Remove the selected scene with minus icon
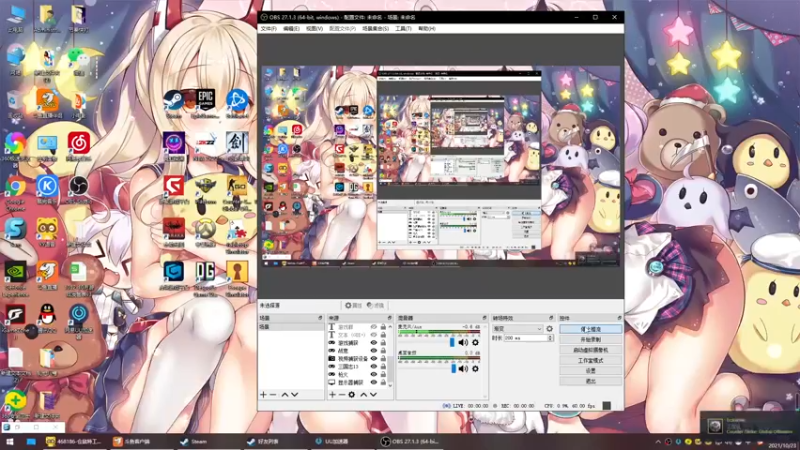The height and width of the screenshot is (450, 800). point(273,394)
